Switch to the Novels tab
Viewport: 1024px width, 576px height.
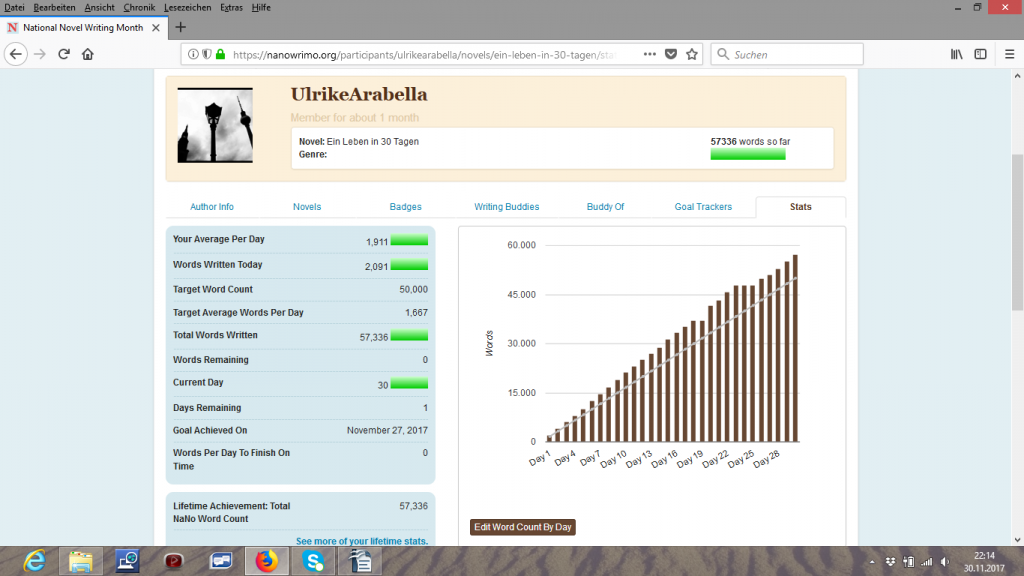point(307,206)
